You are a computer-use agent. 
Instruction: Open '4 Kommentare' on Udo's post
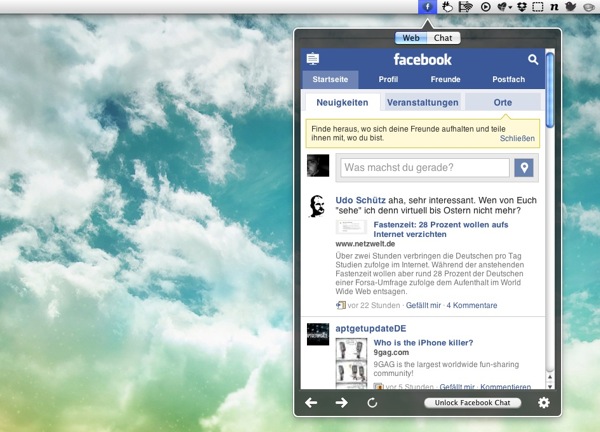click(472, 305)
